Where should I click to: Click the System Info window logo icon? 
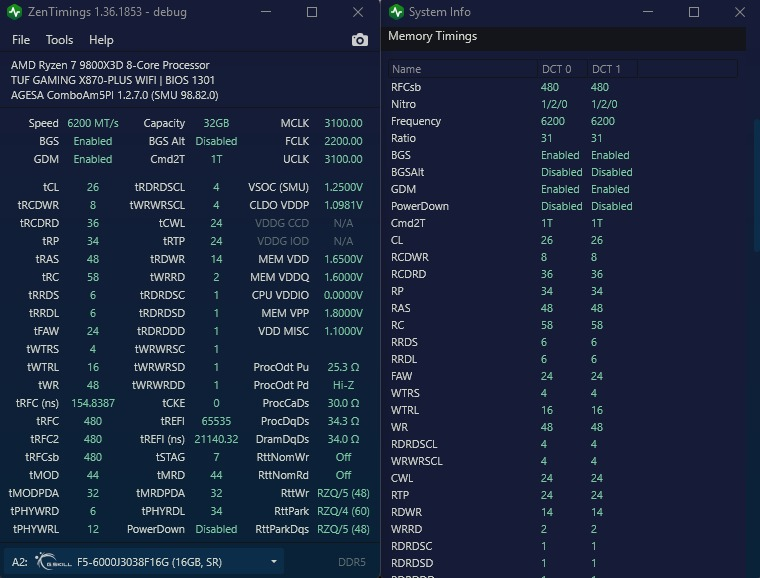tap(396, 12)
